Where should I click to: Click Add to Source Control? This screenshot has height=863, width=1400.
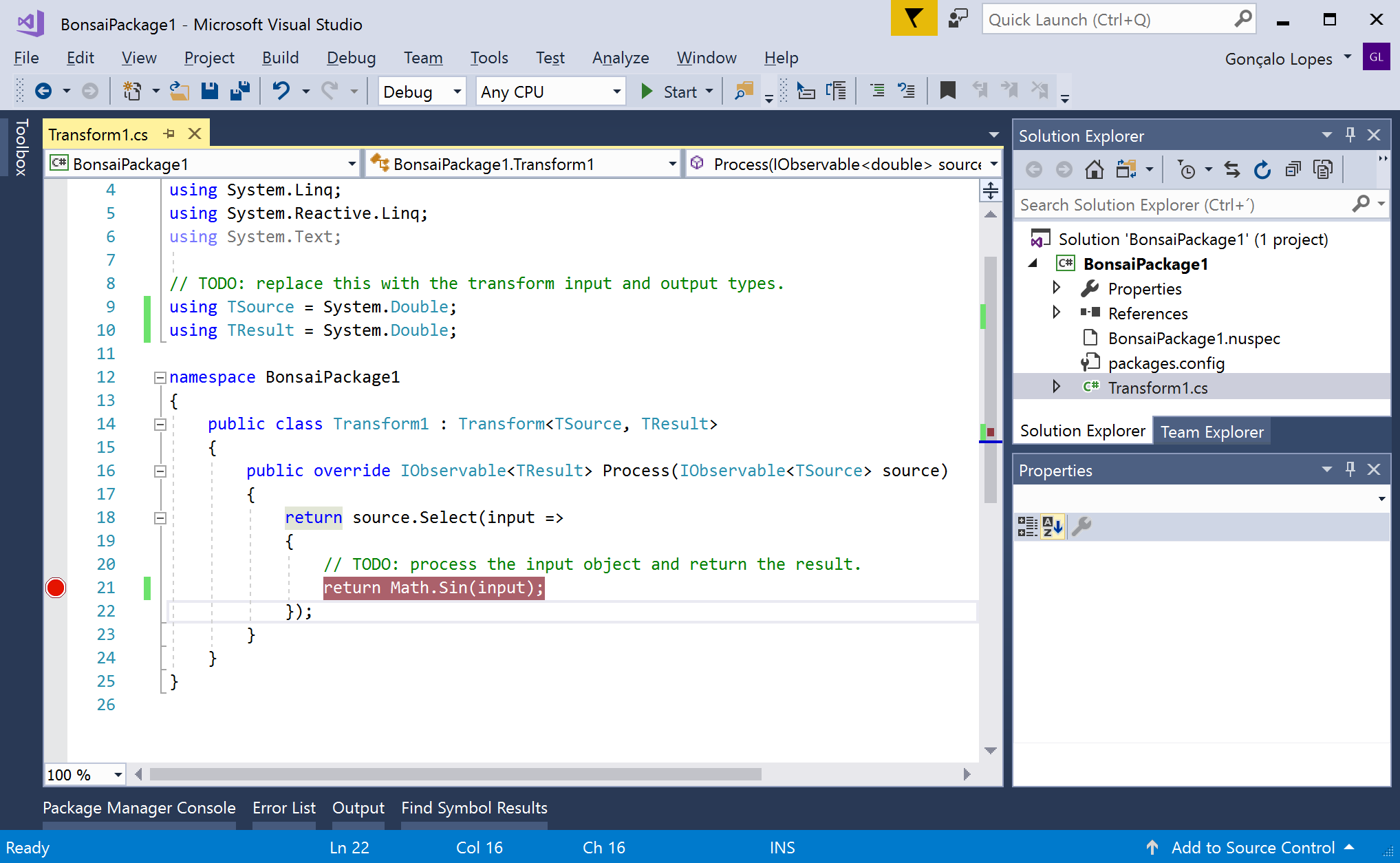pos(1252,847)
